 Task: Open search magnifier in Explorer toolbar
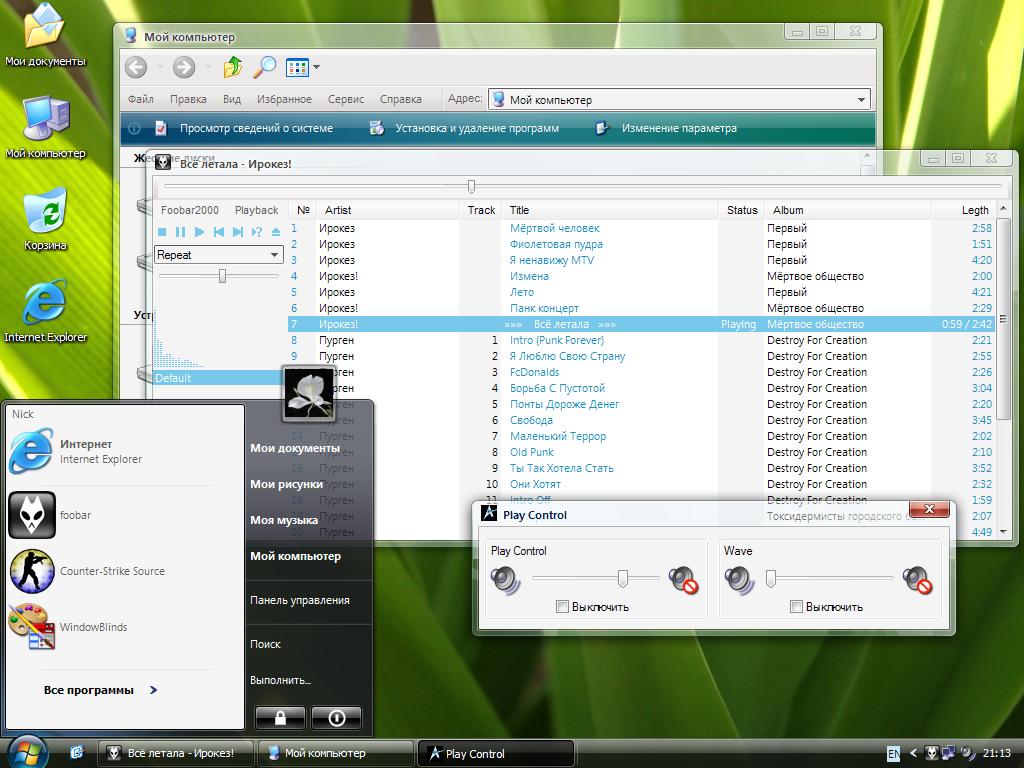[x=264, y=67]
